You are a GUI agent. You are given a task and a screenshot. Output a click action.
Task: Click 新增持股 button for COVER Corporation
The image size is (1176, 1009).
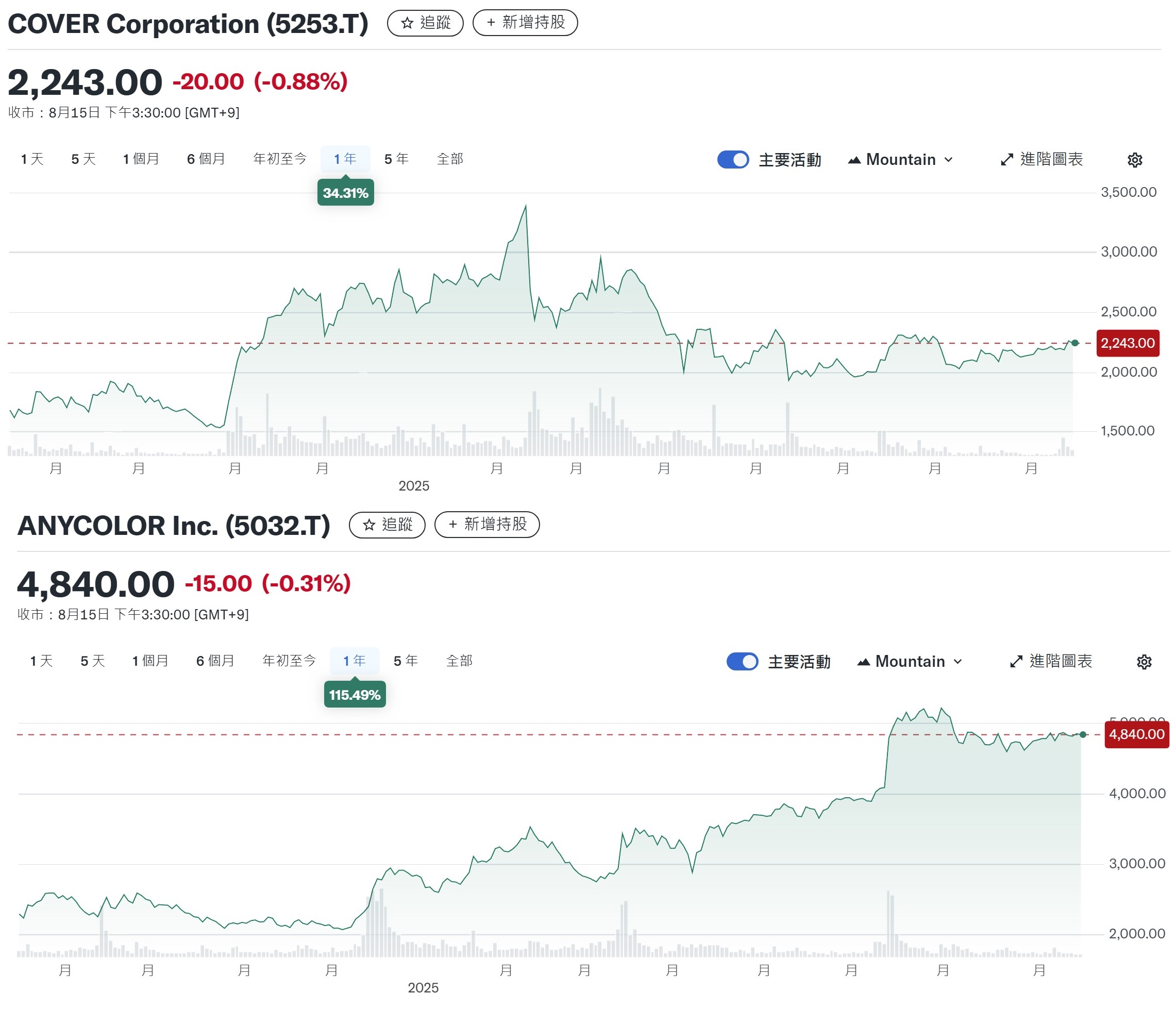coord(525,23)
